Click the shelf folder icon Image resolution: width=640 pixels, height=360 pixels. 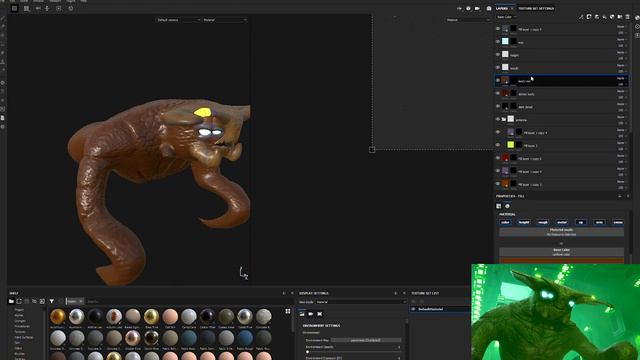click(x=11, y=301)
